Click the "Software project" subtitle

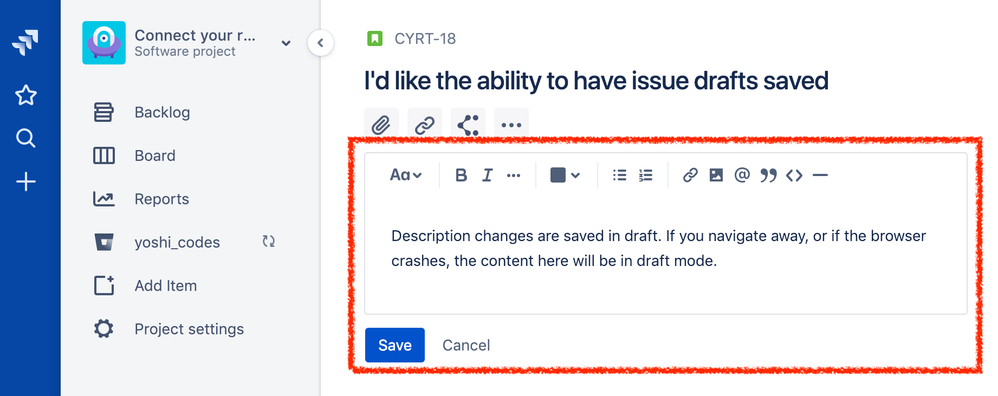coord(185,52)
